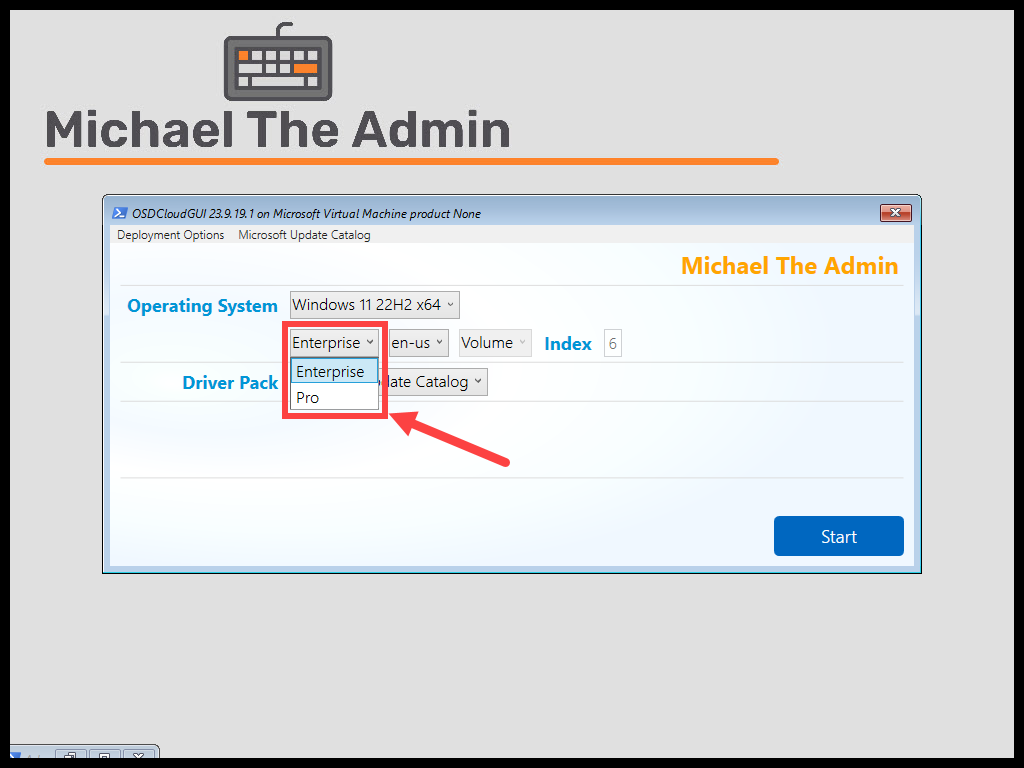Close the OSDCloudGUI window with red X
1024x768 pixels.
[895, 213]
